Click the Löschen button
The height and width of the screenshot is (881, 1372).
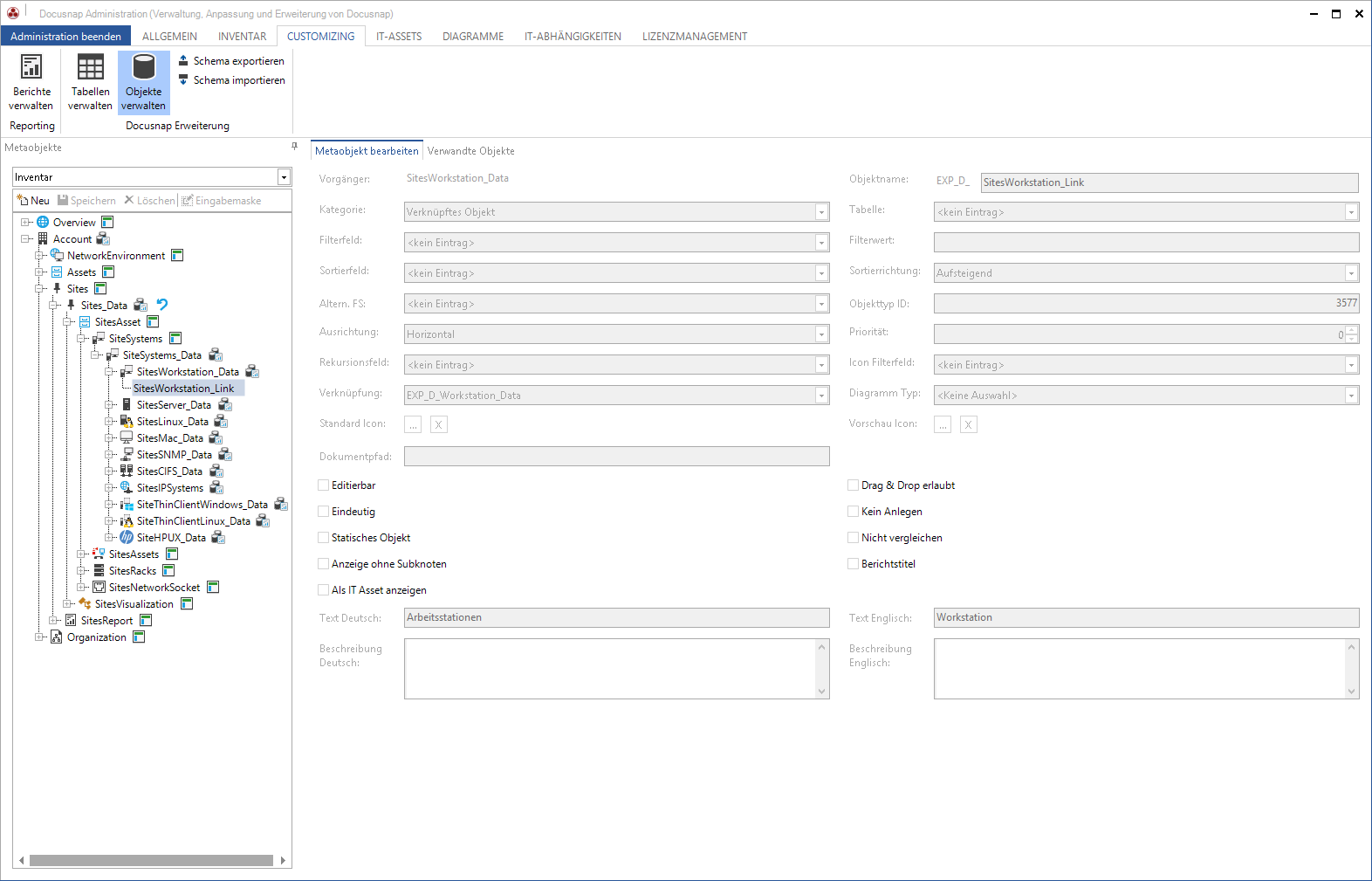pyautogui.click(x=150, y=201)
